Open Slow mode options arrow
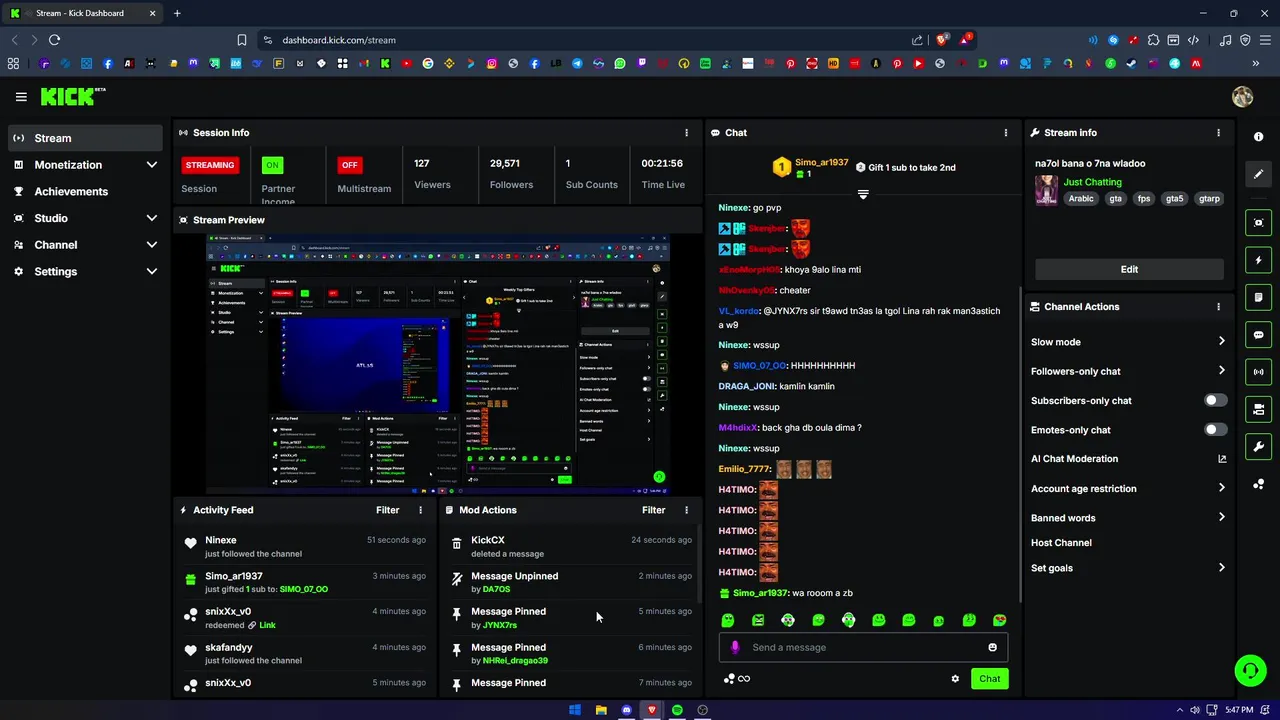The width and height of the screenshot is (1280, 720). pos(1221,342)
